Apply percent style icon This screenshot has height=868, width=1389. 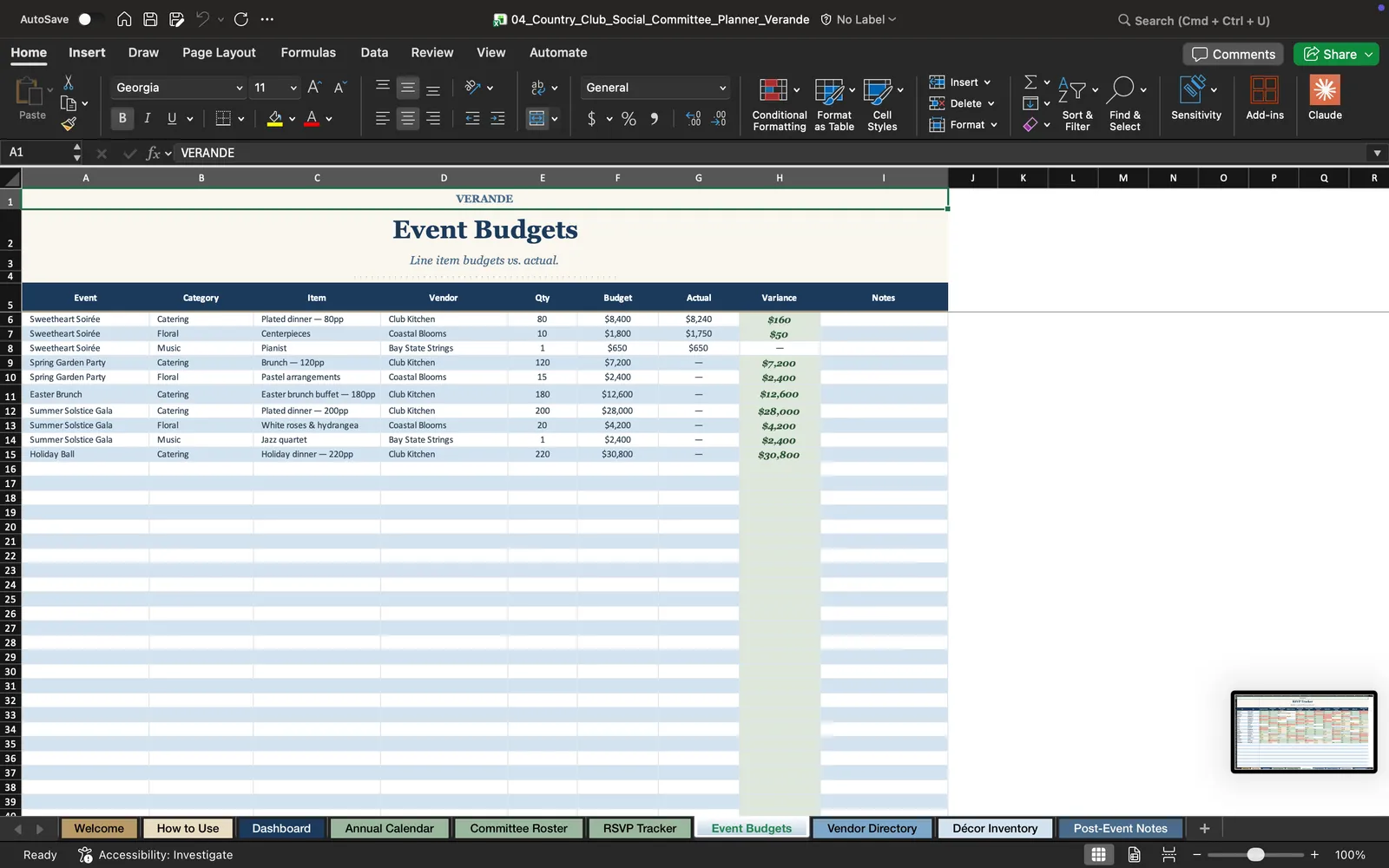(629, 119)
